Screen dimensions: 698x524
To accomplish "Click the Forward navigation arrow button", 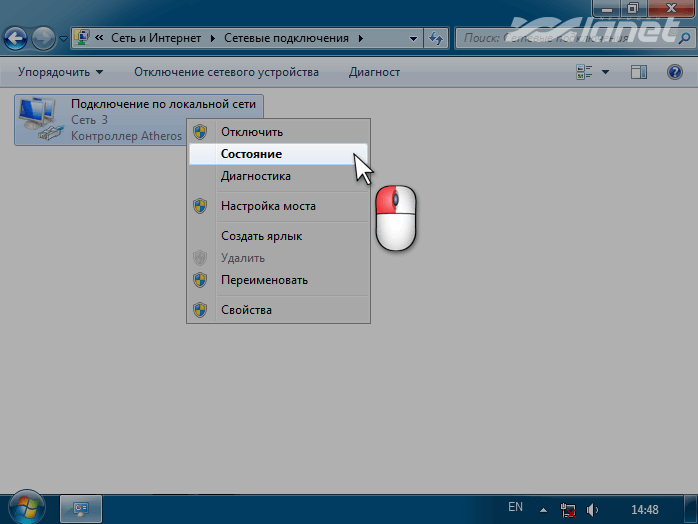I will tap(44, 39).
